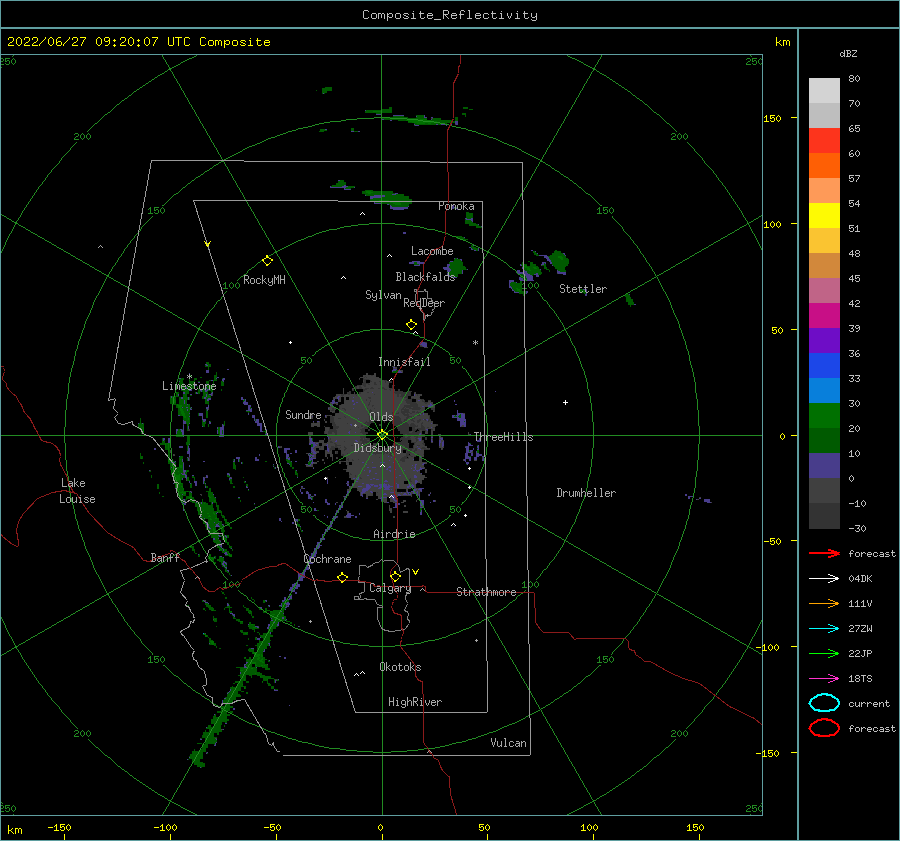Click the yellow radar-site diamond between Olds and Didsbury
The image size is (900, 841).
[382, 435]
